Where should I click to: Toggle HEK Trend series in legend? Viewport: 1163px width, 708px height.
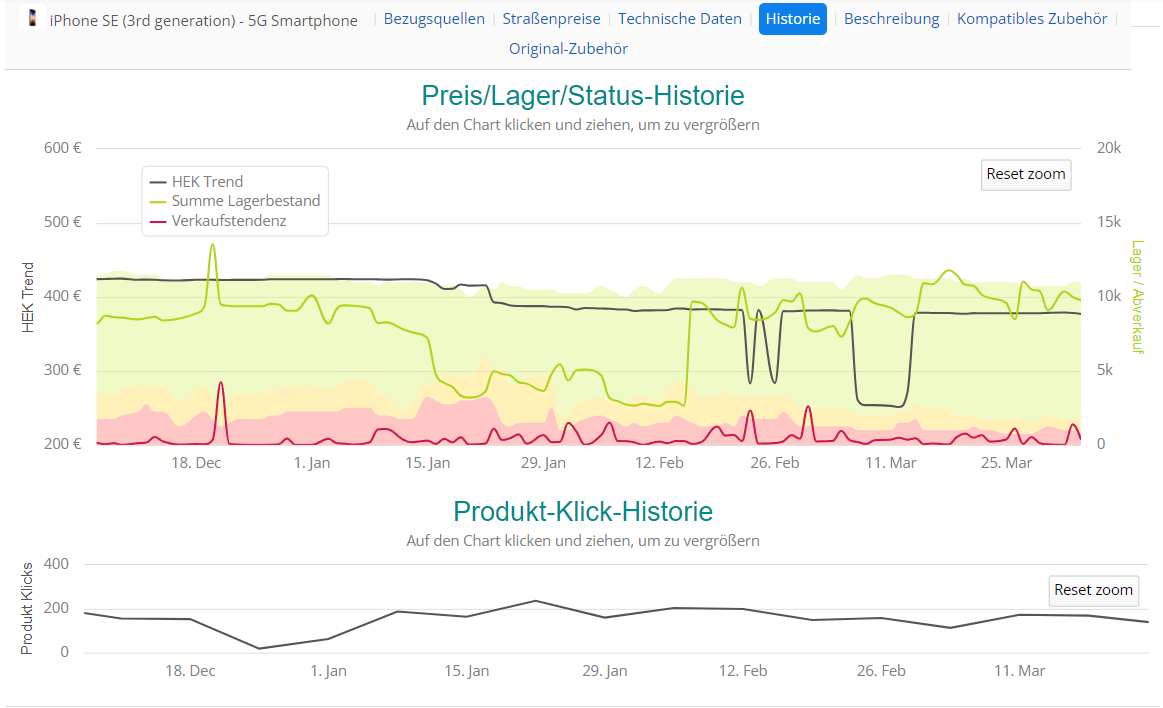pos(207,182)
